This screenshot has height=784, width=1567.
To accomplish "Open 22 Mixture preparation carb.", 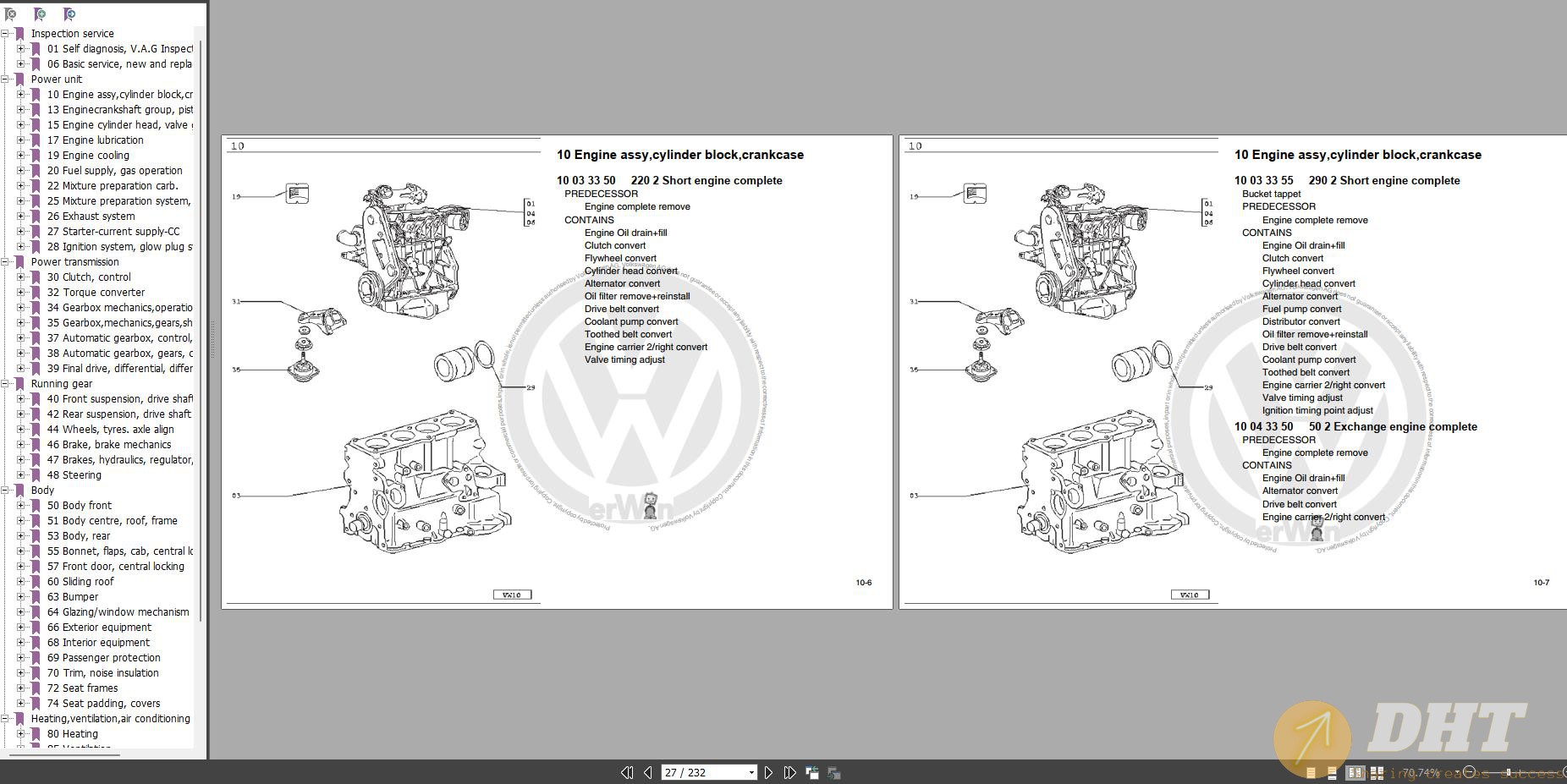I will pos(113,186).
